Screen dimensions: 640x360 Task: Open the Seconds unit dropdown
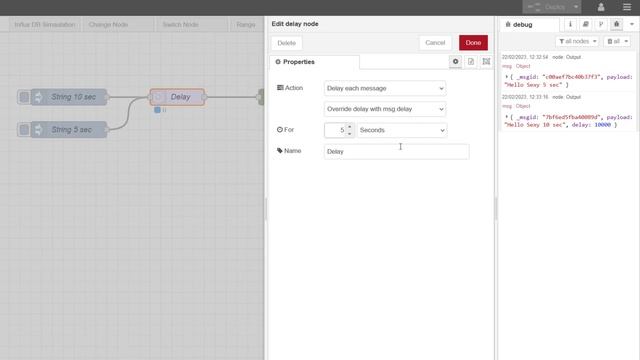(402, 130)
